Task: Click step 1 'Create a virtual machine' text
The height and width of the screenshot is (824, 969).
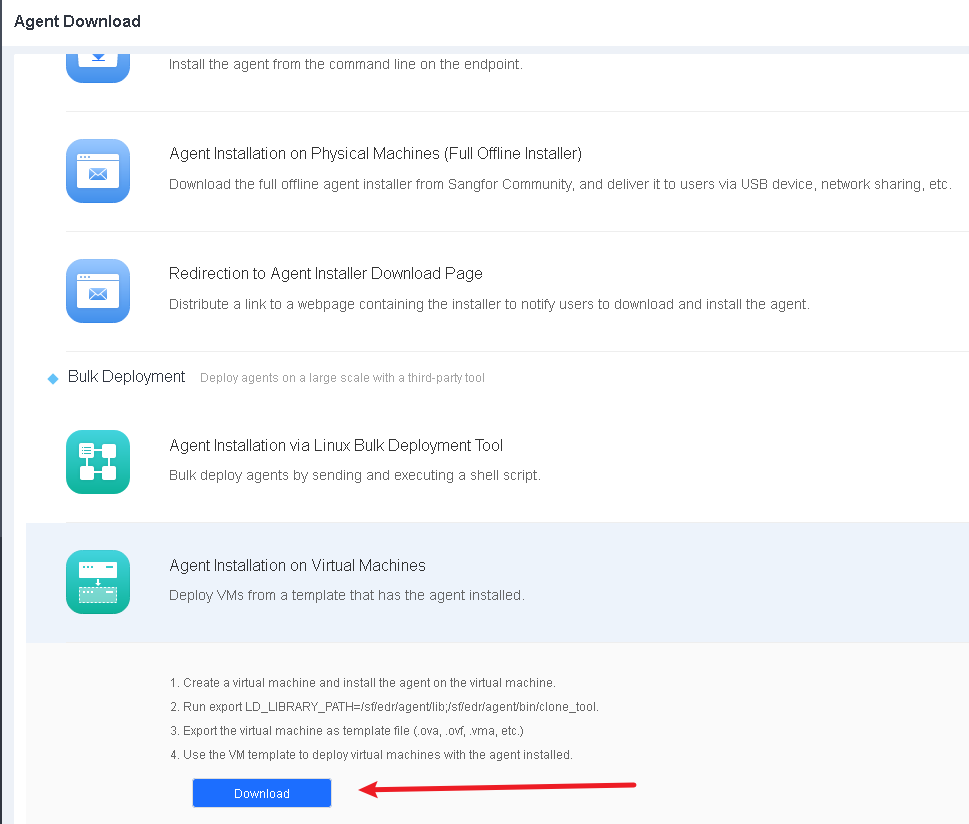Action: point(363,682)
